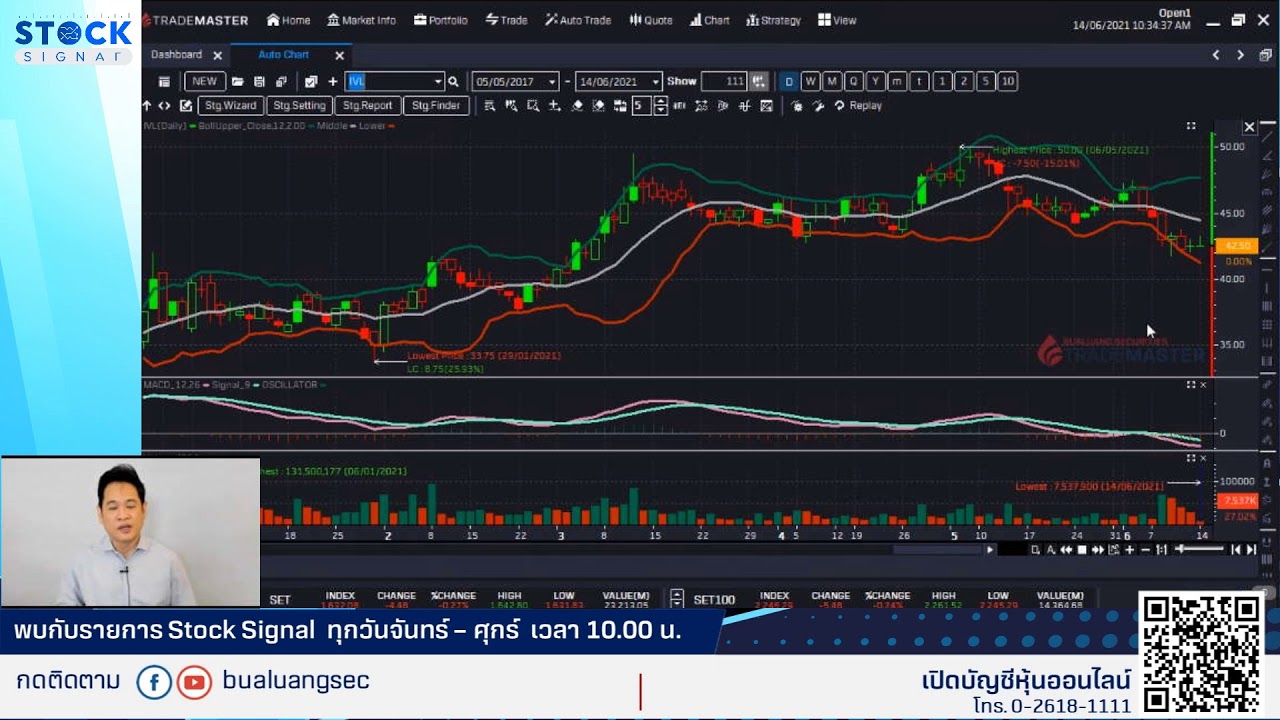Open the 05/05/2017 start date dropdown

click(552, 82)
